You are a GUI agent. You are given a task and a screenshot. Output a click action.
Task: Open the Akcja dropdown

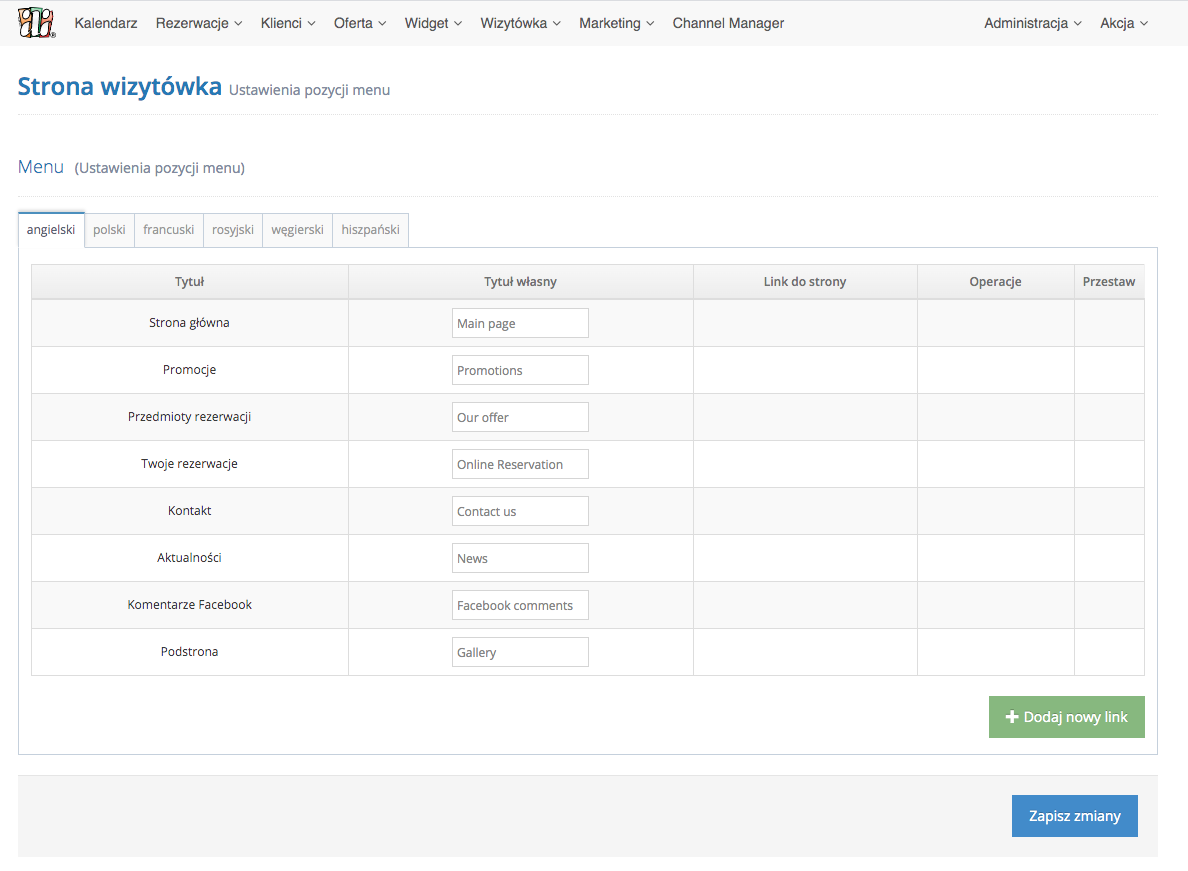click(1123, 23)
